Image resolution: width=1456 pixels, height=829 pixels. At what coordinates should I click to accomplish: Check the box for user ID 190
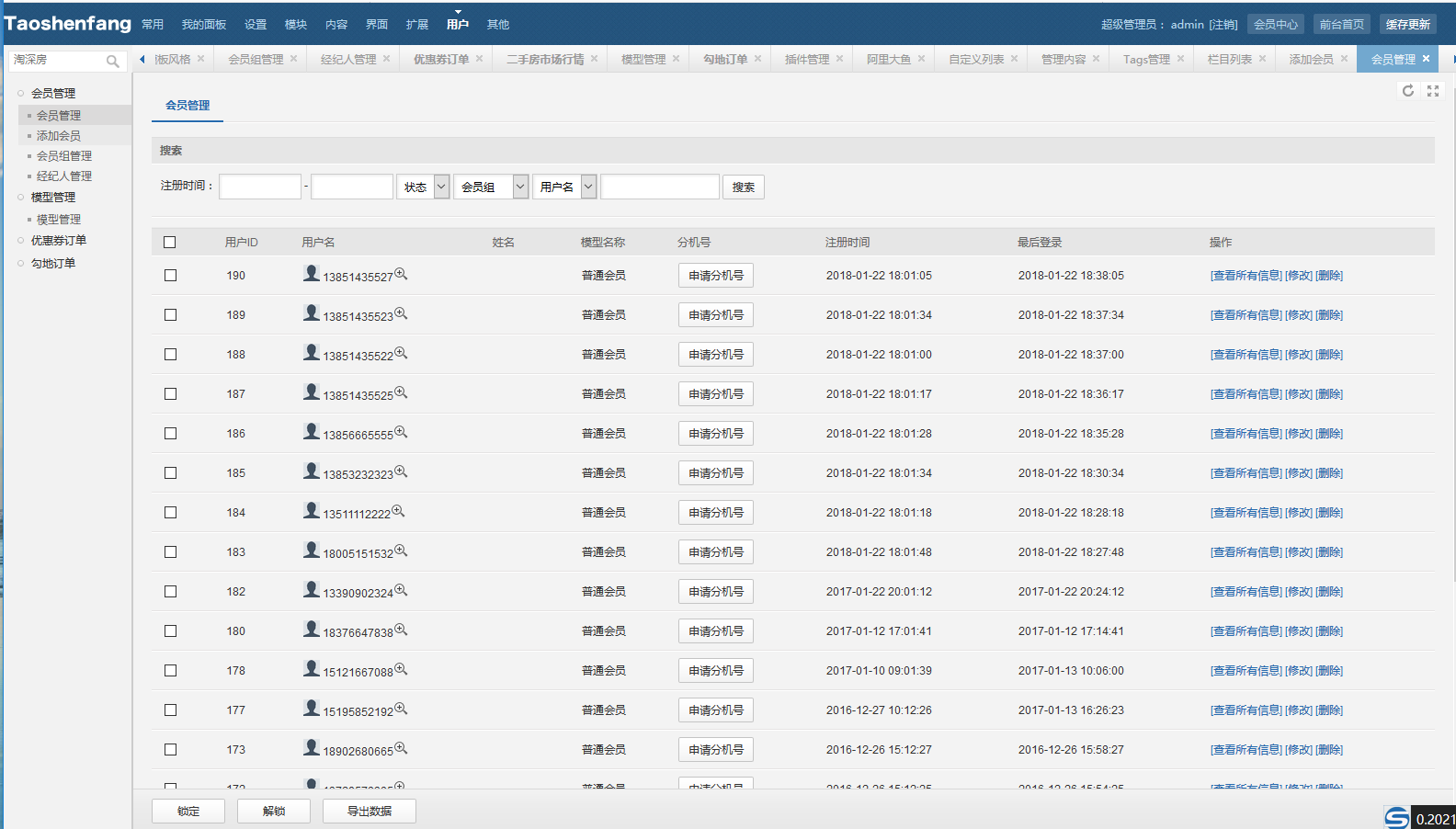170,276
